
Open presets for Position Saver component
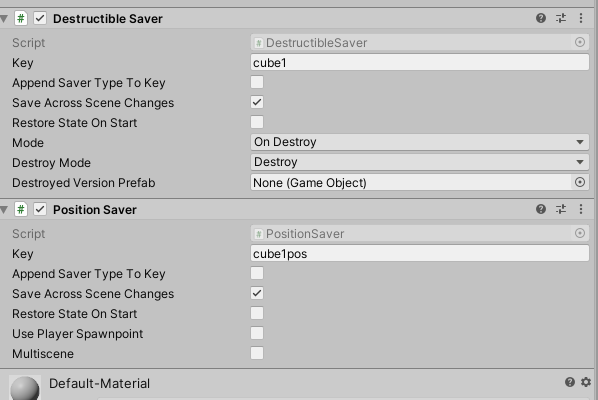[x=561, y=209]
